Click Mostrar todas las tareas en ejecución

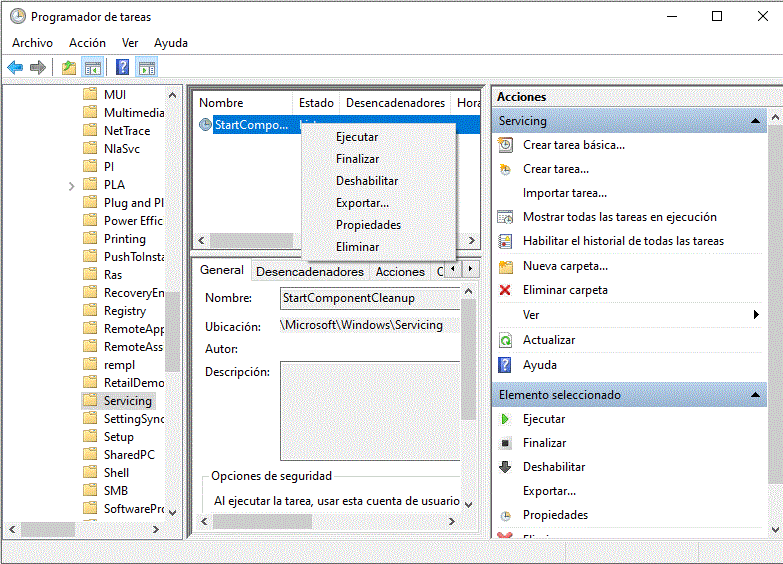tap(619, 217)
